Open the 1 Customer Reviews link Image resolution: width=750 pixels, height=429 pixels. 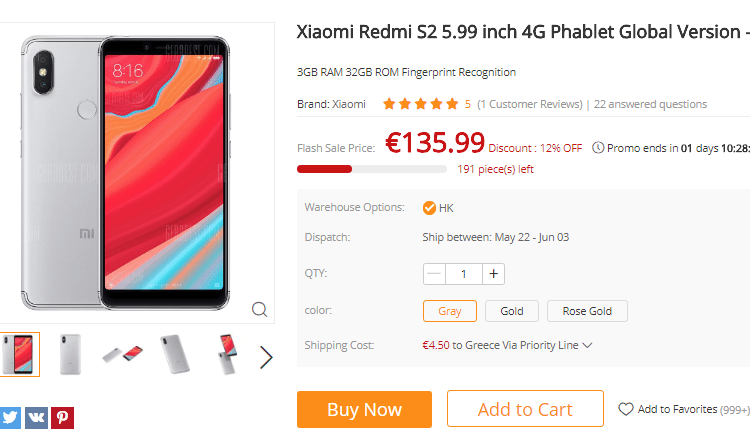click(x=530, y=104)
